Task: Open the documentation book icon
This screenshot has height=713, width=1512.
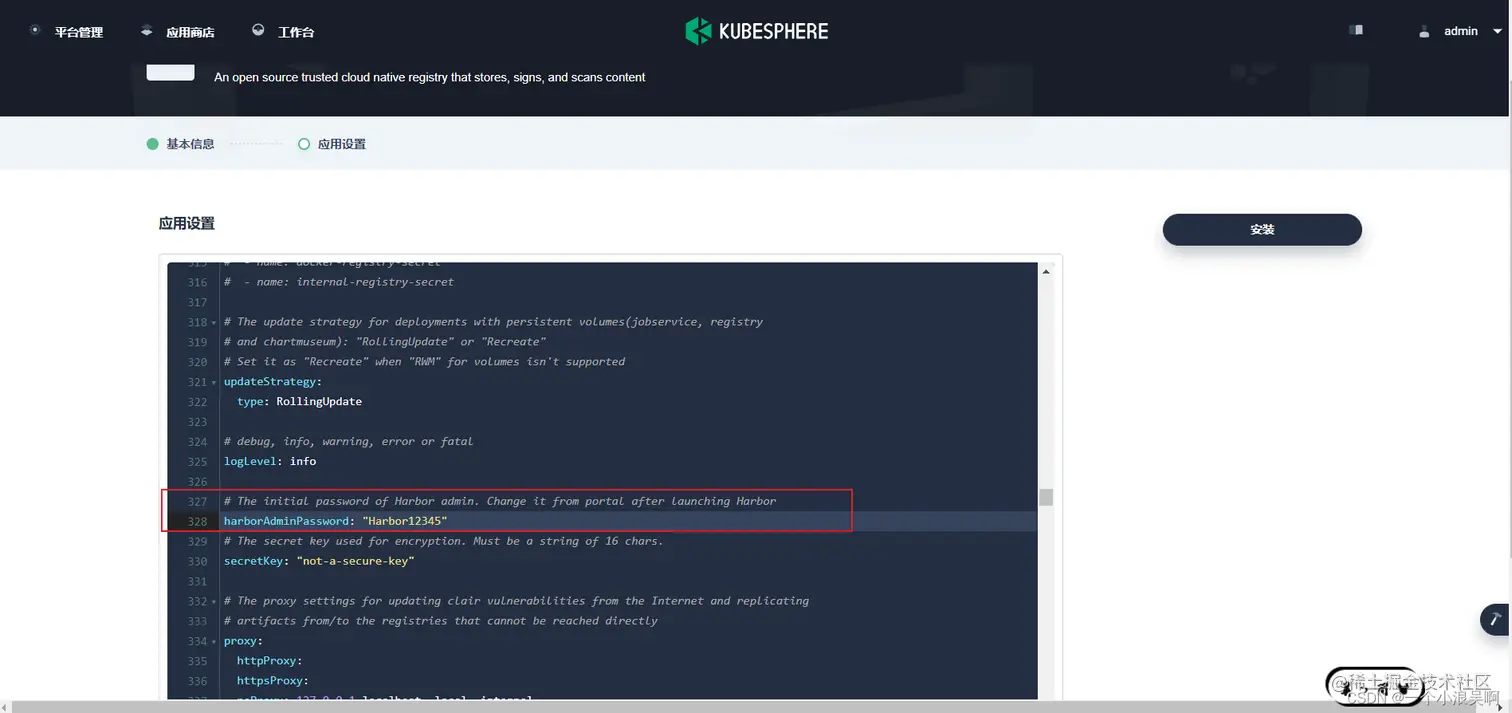Action: tap(1356, 31)
